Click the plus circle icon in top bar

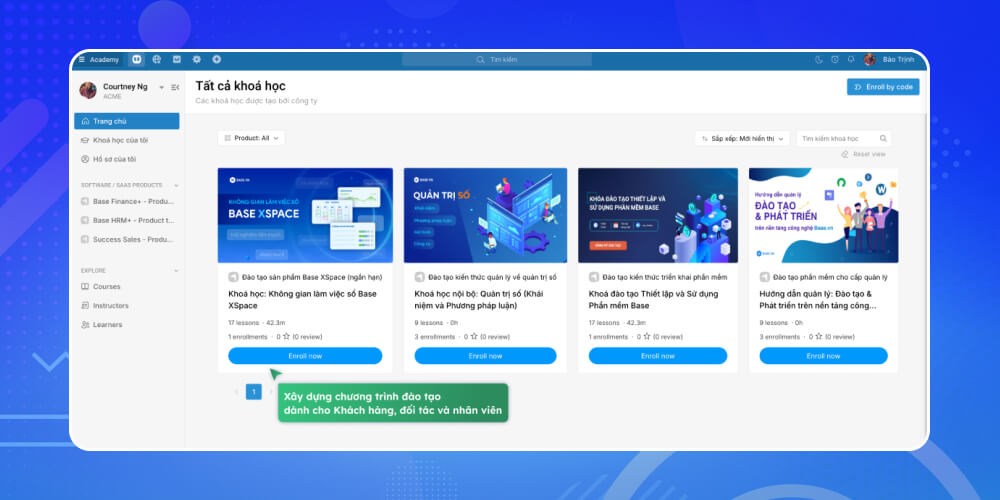[x=216, y=60]
